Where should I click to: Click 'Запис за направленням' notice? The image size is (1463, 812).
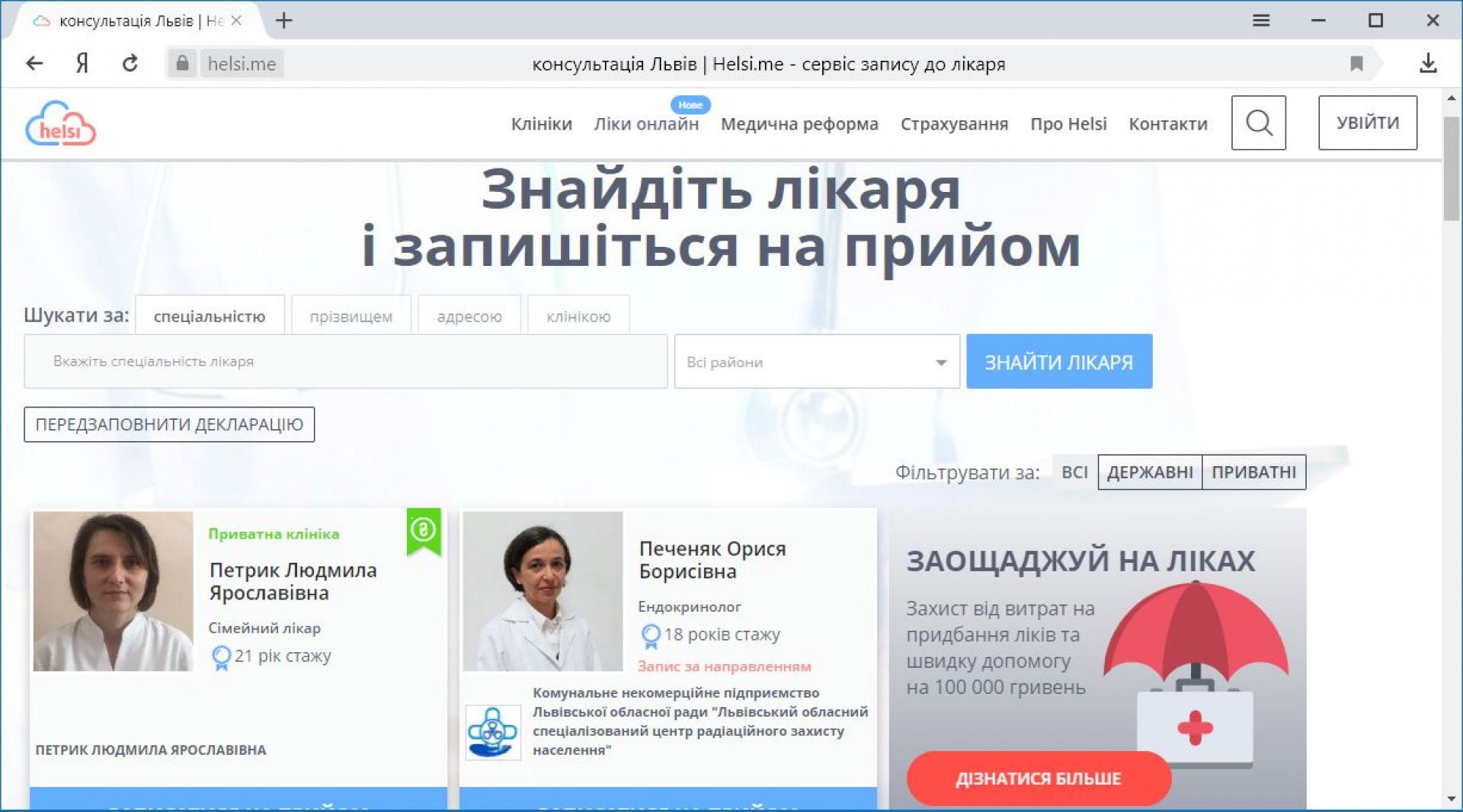[725, 667]
